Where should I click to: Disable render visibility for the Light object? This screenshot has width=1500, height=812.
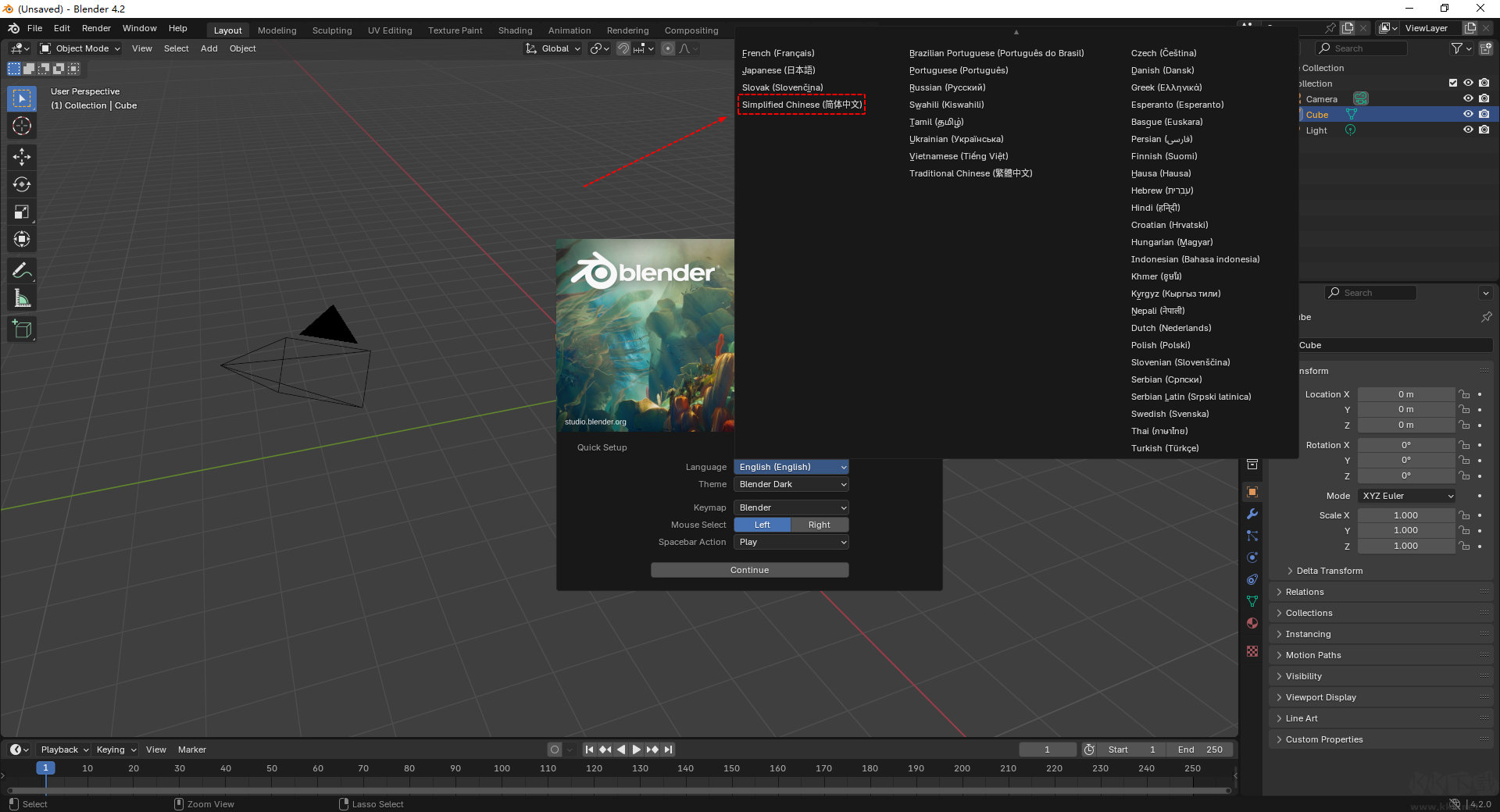click(1485, 130)
